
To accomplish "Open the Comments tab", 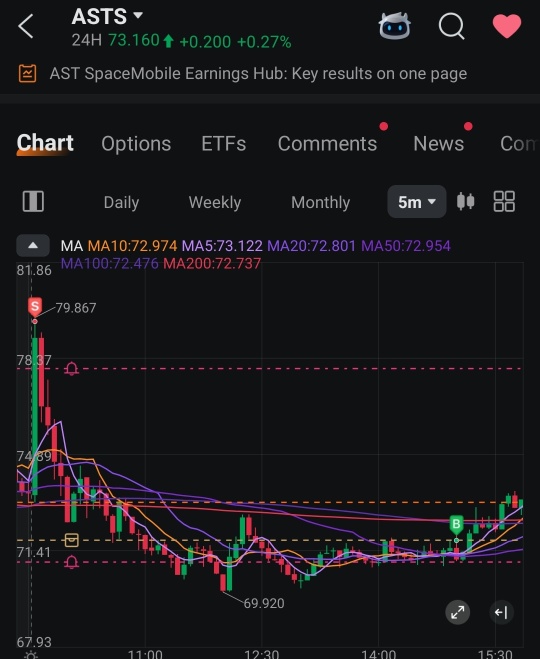I will pyautogui.click(x=327, y=144).
